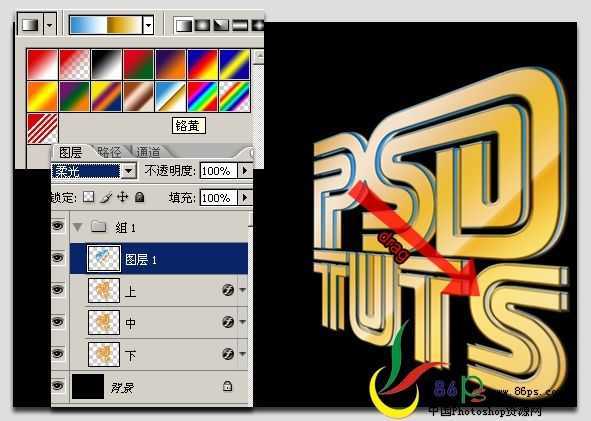Screen dimensions: 591x421
Task: Toggle lock position move icon
Action: 123,197
